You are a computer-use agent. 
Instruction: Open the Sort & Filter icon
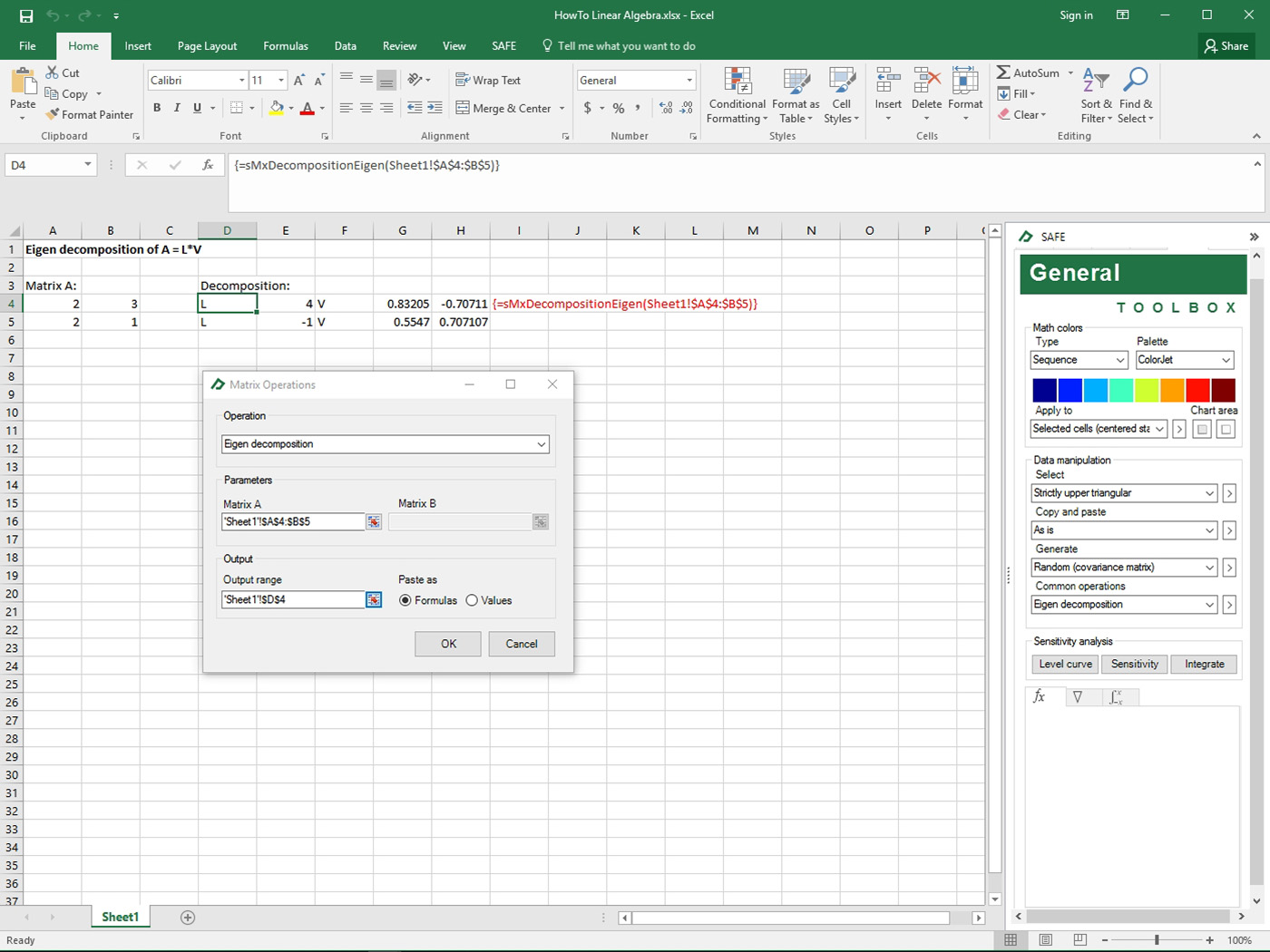tap(1096, 81)
